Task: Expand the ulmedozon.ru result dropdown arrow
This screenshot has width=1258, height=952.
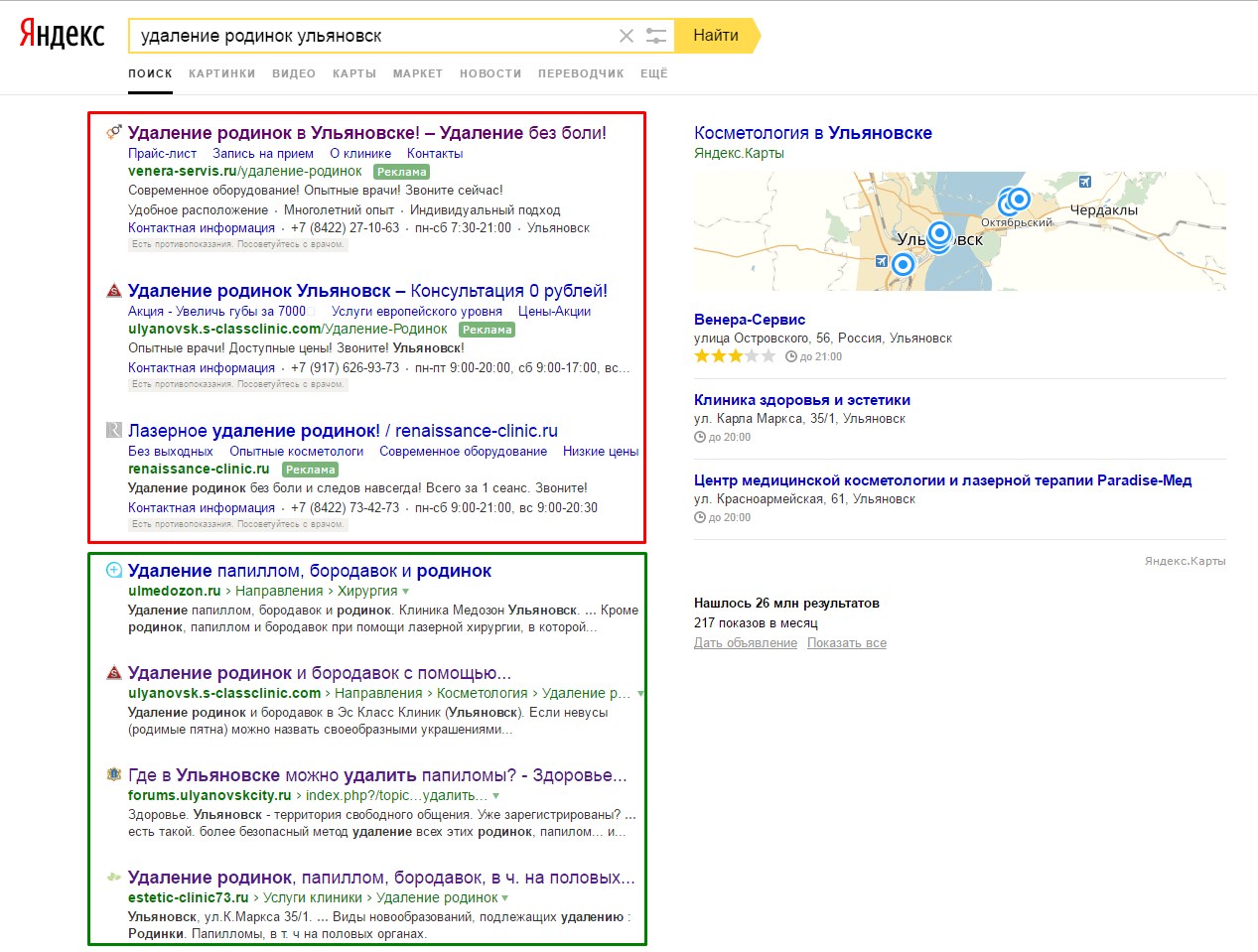Action: [405, 592]
